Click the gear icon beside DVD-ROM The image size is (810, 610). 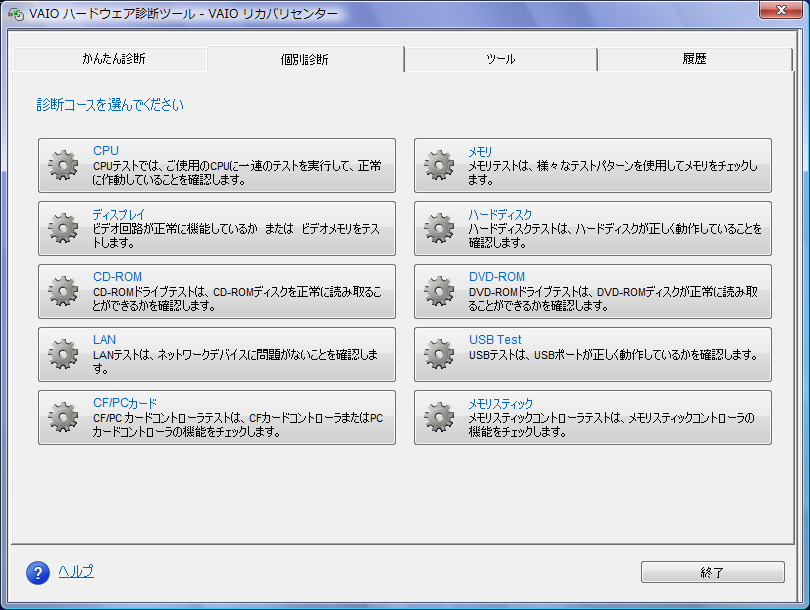coord(439,291)
